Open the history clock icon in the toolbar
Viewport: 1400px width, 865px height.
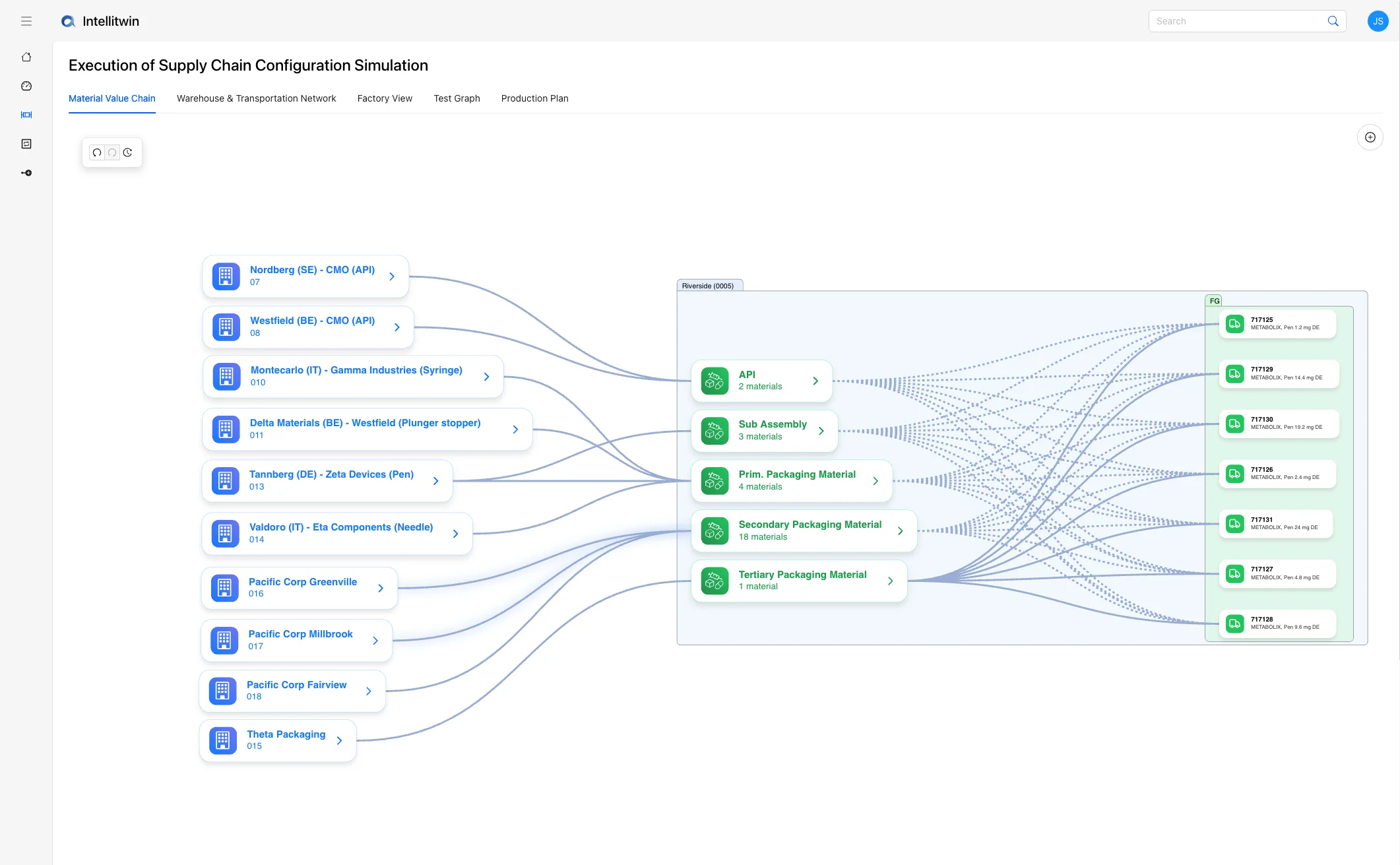(127, 152)
